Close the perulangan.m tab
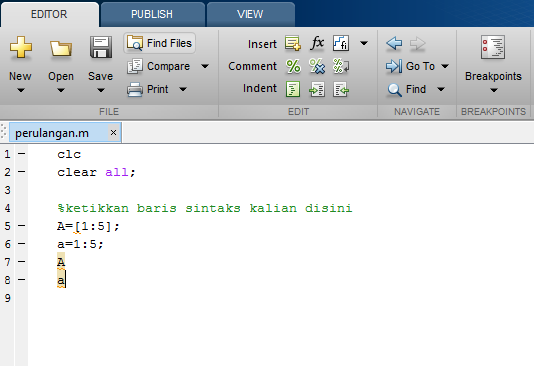 pyautogui.click(x=113, y=132)
